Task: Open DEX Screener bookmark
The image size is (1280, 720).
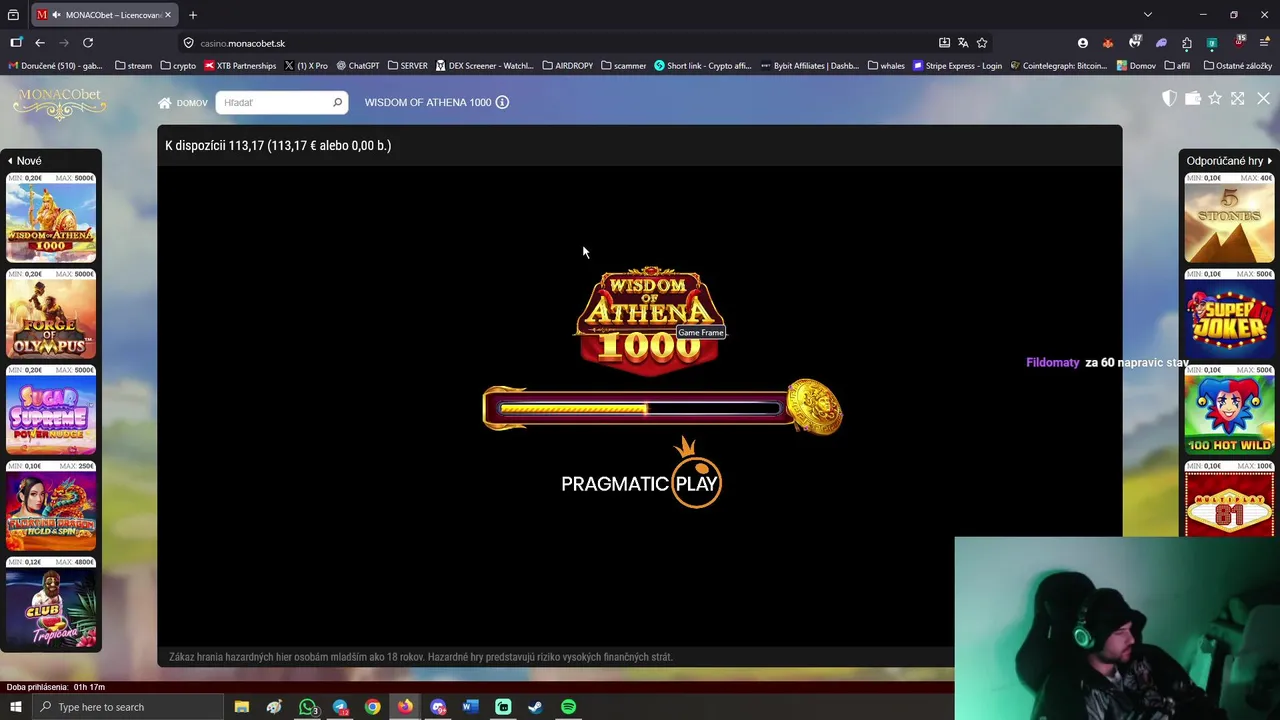Action: click(x=484, y=66)
